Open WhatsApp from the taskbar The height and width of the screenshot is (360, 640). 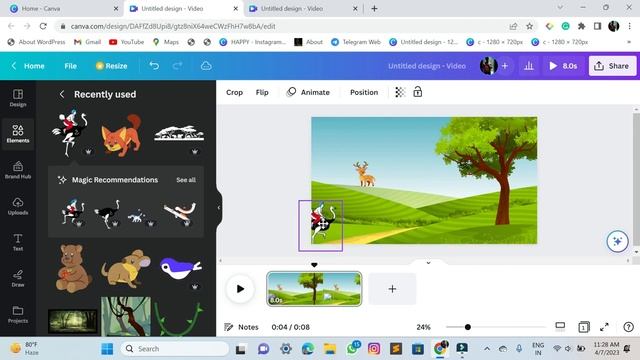(352, 349)
